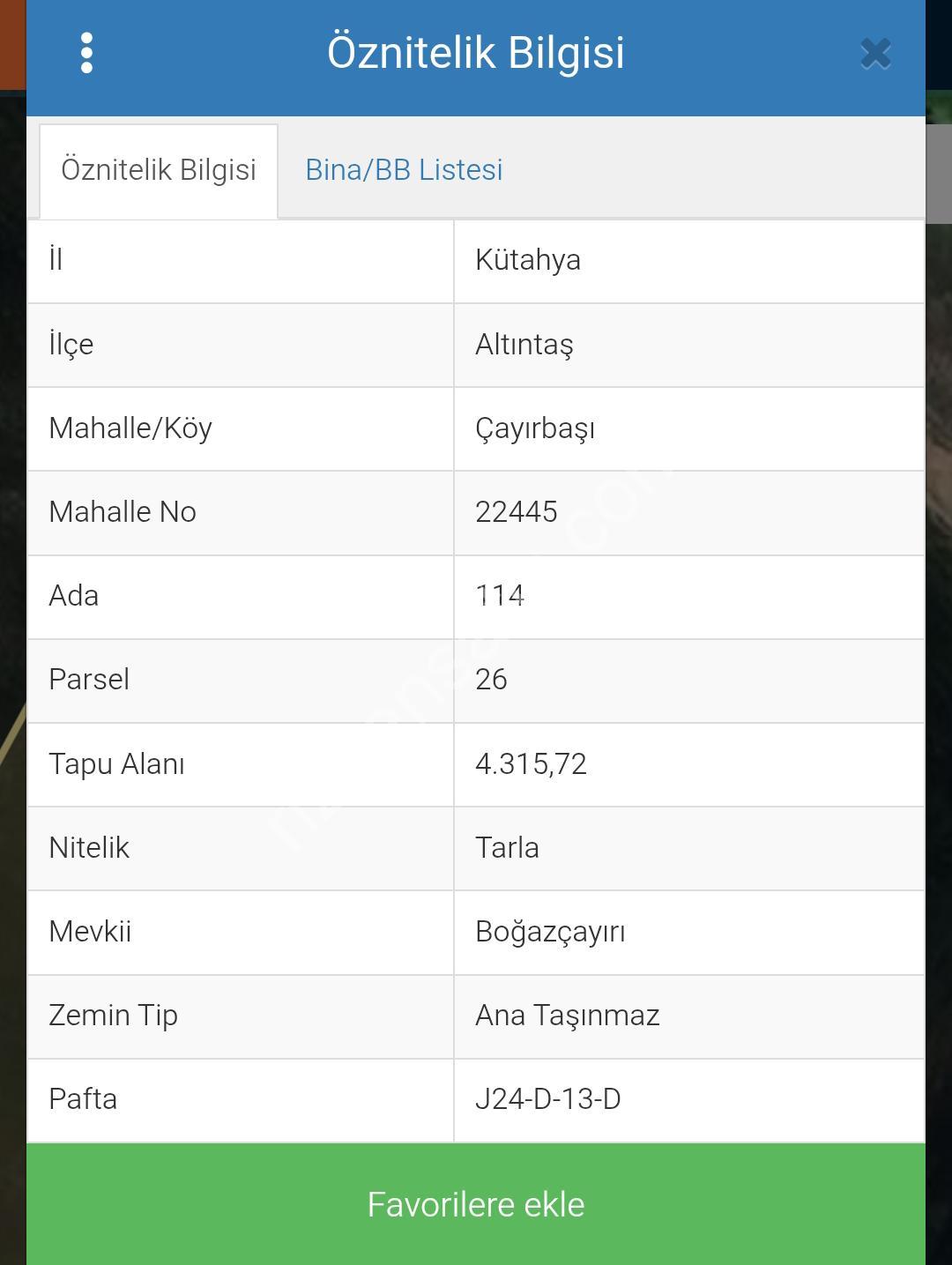Click the Ada value 114
The image size is (952, 1265).
(x=500, y=596)
